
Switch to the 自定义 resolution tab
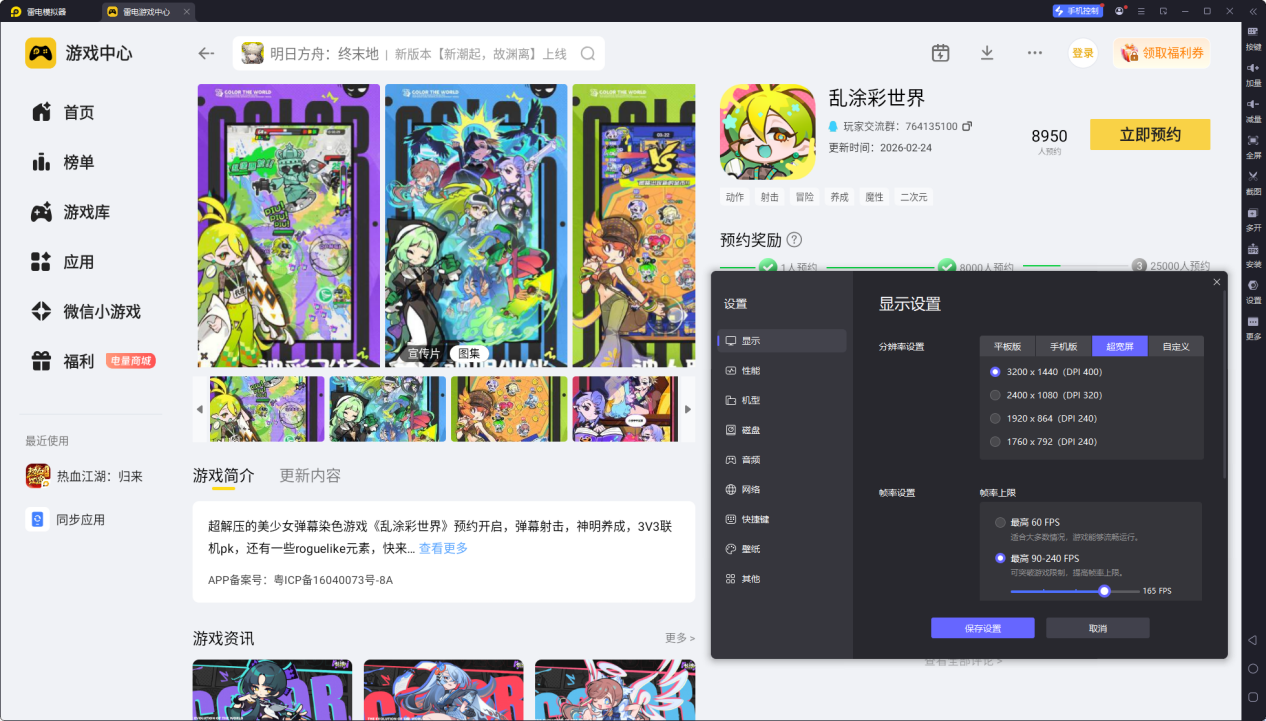tap(1176, 347)
